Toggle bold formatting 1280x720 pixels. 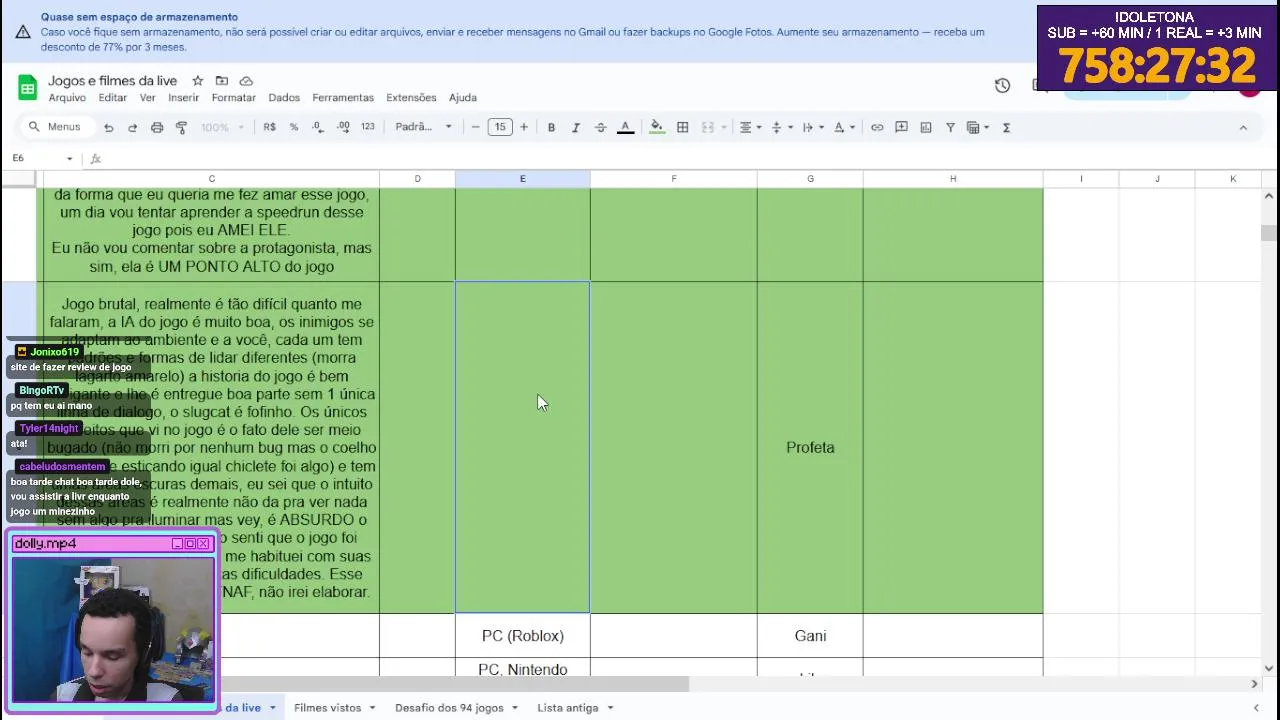551,127
